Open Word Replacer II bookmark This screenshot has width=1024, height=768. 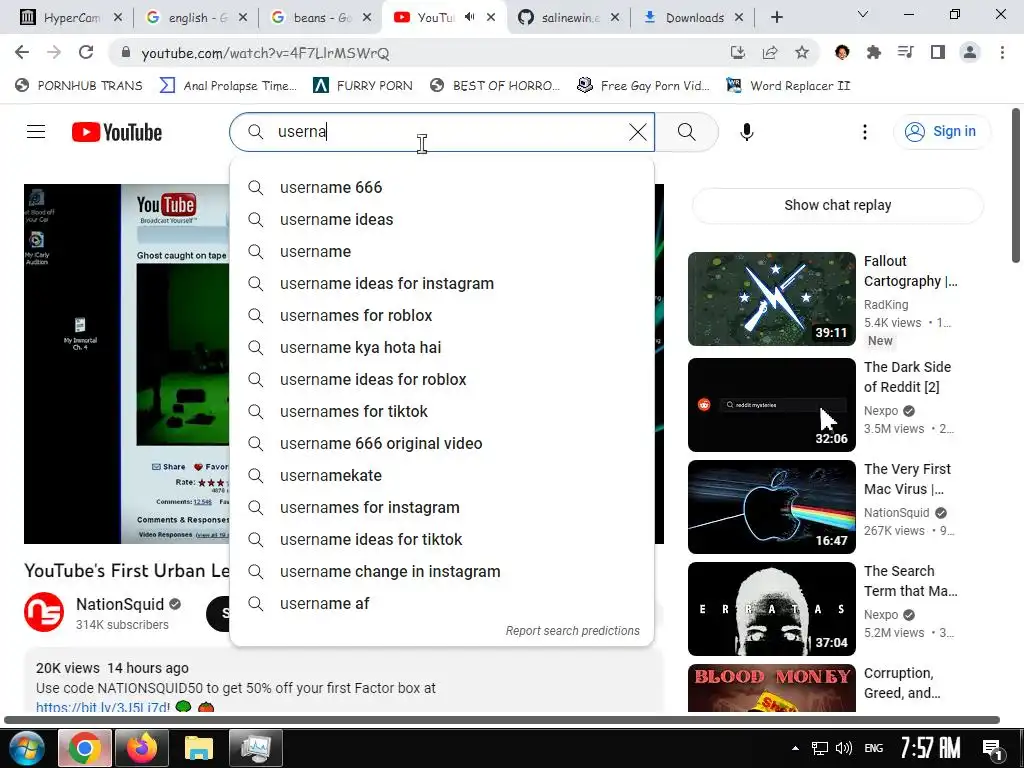[788, 86]
